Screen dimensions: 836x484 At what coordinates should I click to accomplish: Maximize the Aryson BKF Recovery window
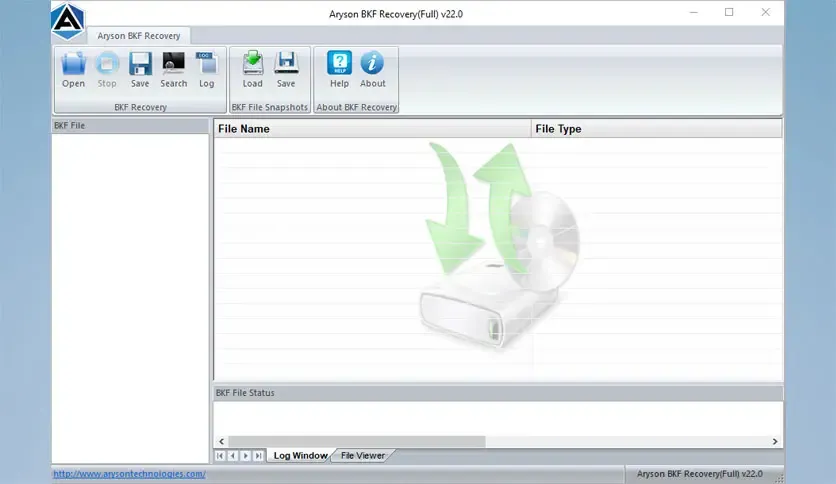[x=729, y=12]
